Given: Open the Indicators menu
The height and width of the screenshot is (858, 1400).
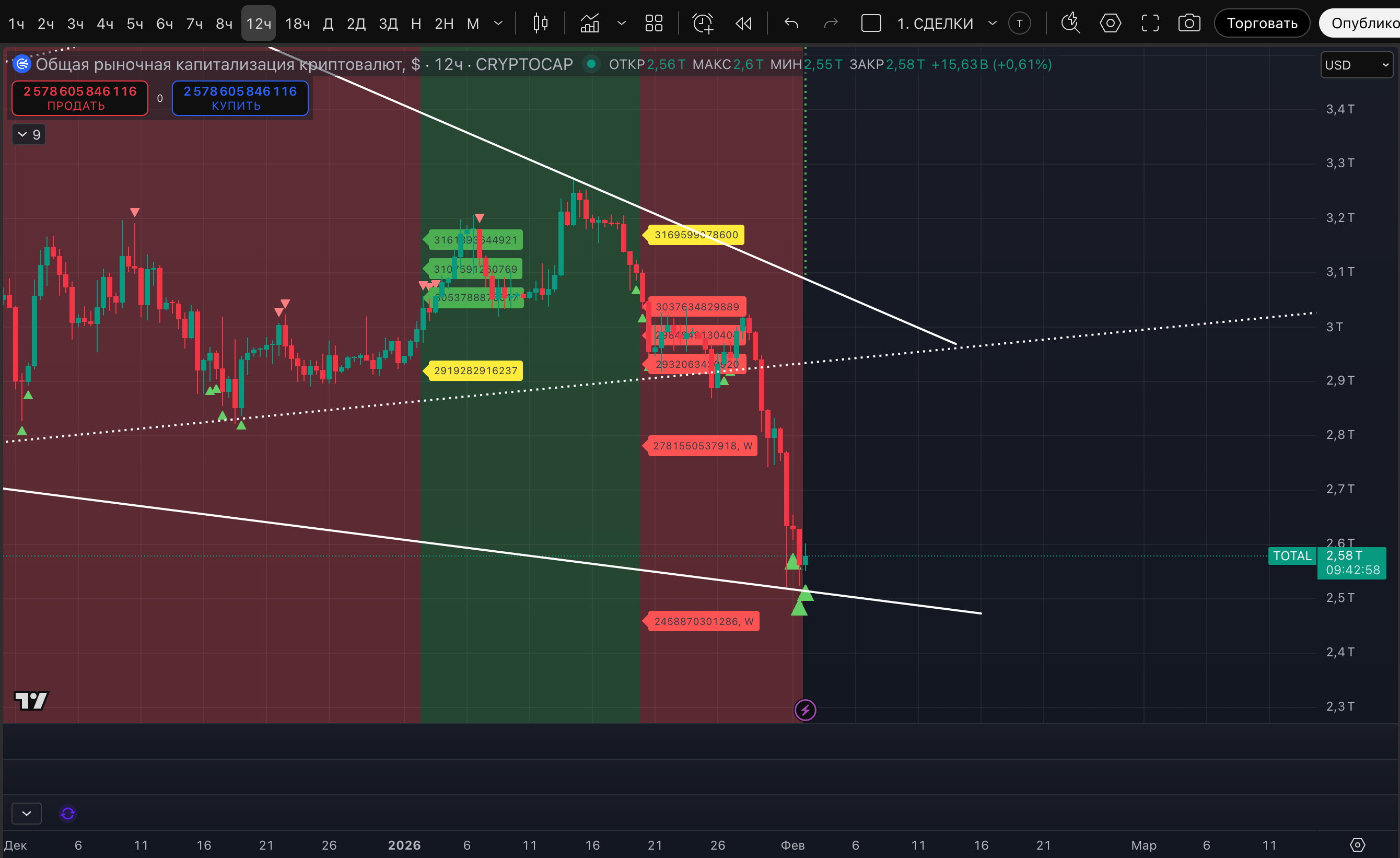Looking at the screenshot, I should [590, 24].
